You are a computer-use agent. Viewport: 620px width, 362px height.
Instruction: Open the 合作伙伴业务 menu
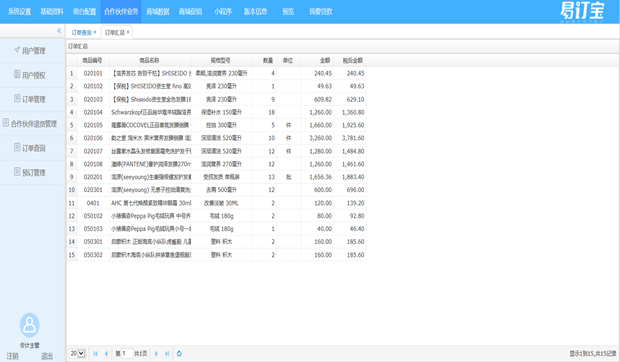coord(121,11)
